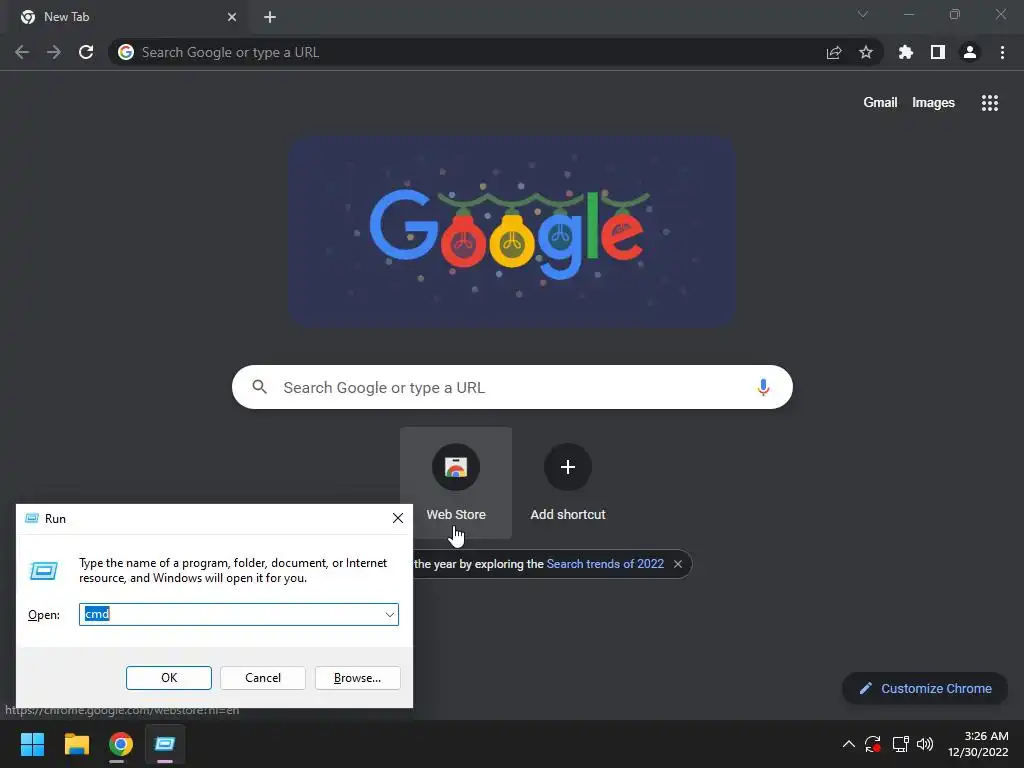The height and width of the screenshot is (768, 1024).
Task: Open the volume speaker tray icon
Action: 925,744
